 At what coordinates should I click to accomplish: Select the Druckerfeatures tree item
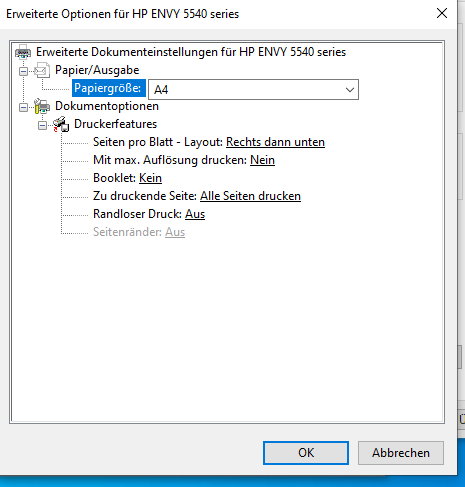115,124
